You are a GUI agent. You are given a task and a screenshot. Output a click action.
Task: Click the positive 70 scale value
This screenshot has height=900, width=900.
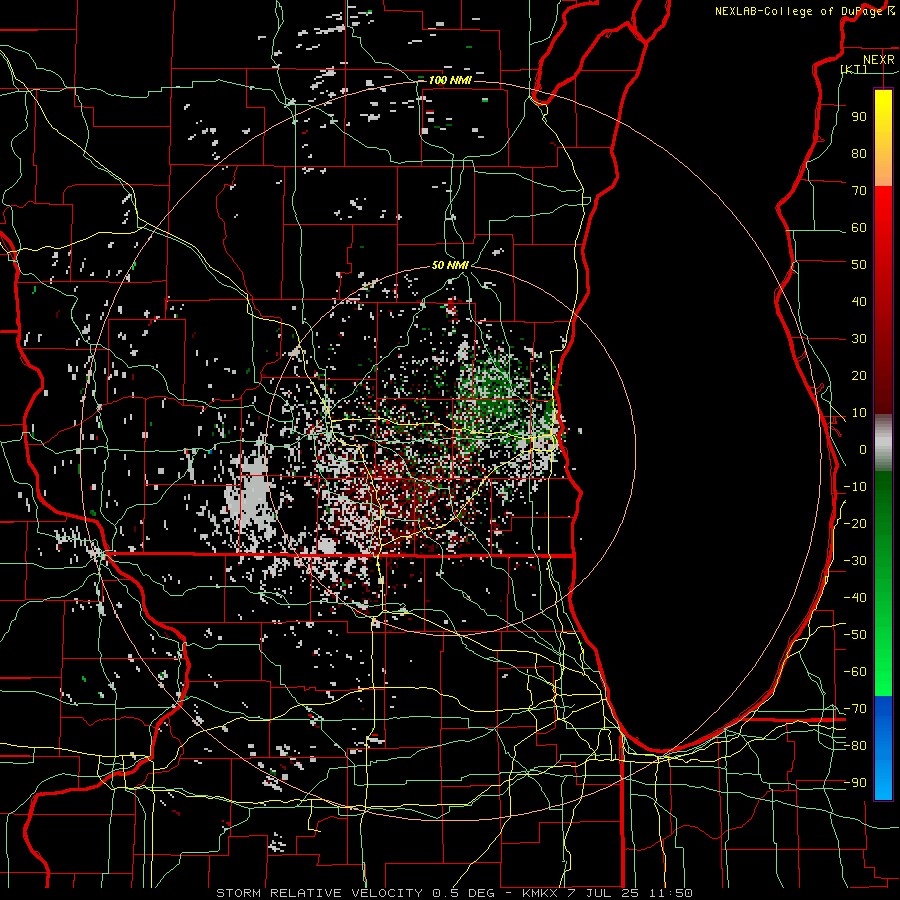[859, 191]
